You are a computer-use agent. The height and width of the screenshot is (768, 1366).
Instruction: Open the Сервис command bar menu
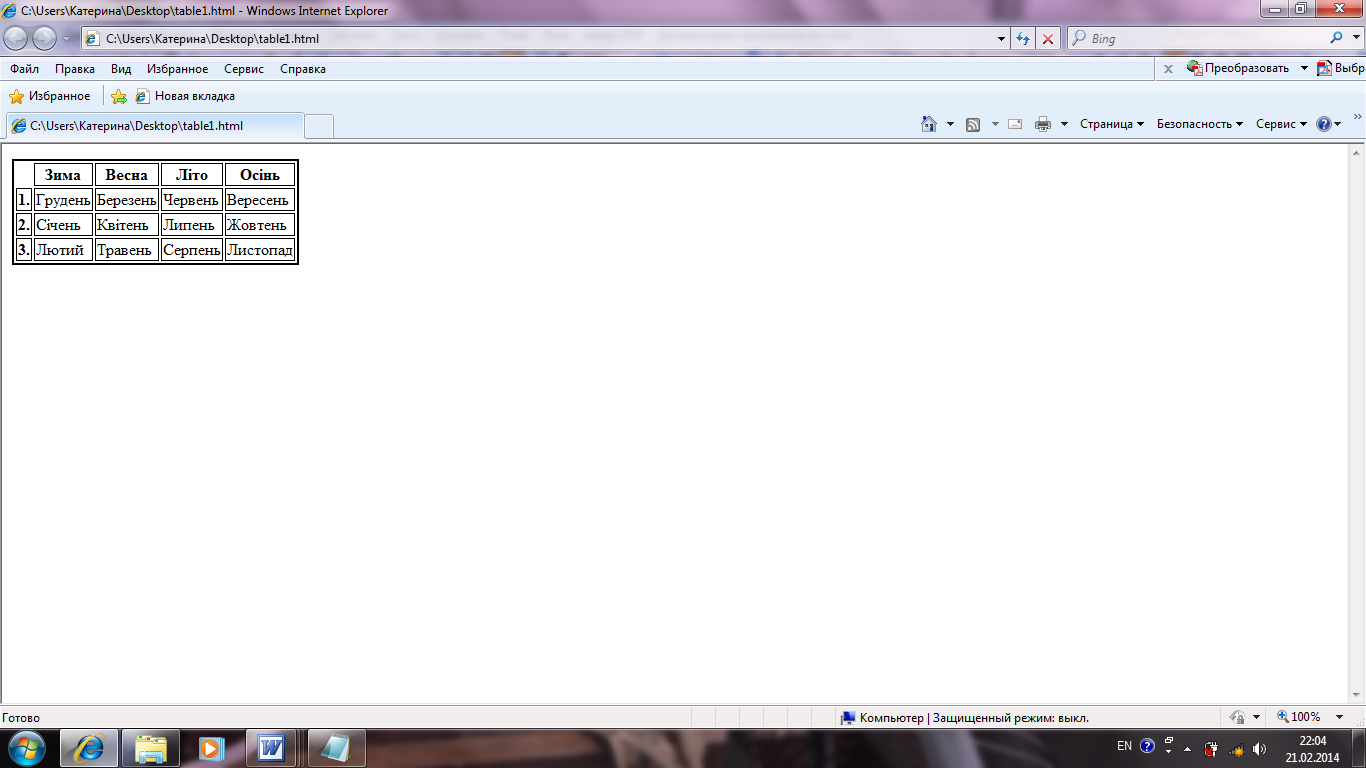coord(1282,124)
